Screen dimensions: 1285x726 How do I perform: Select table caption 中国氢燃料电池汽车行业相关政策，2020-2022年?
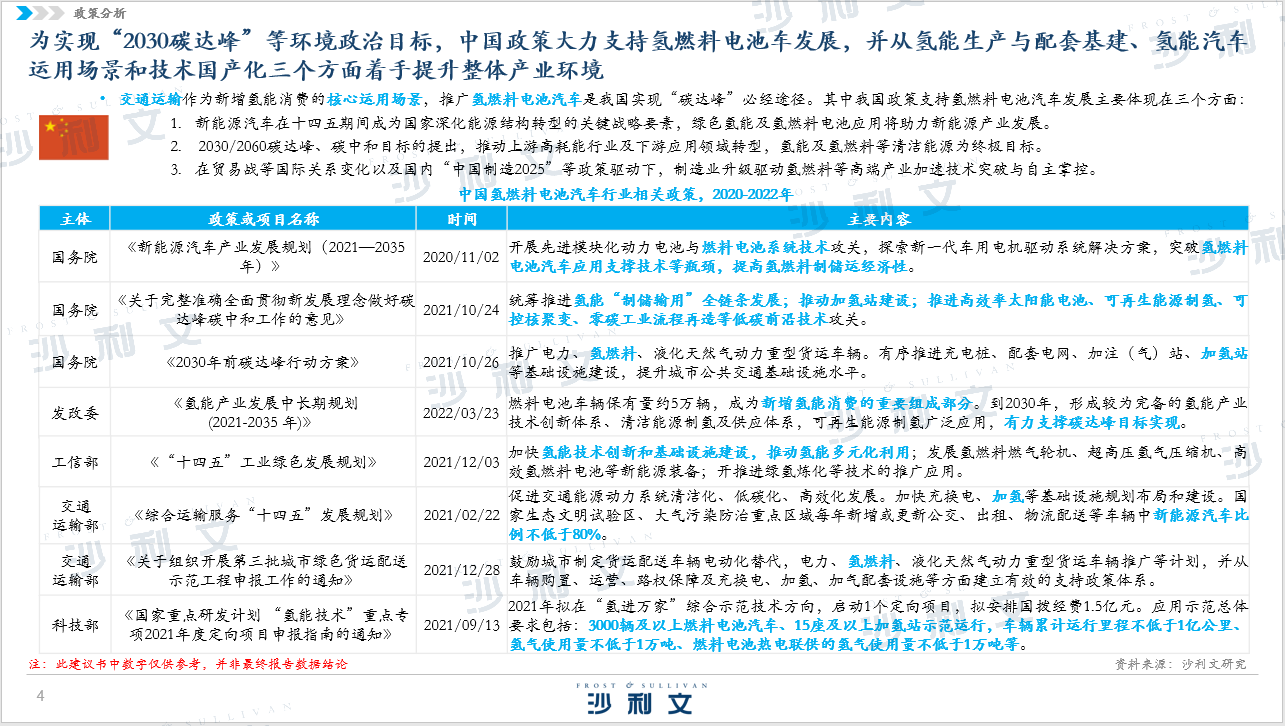(626, 195)
